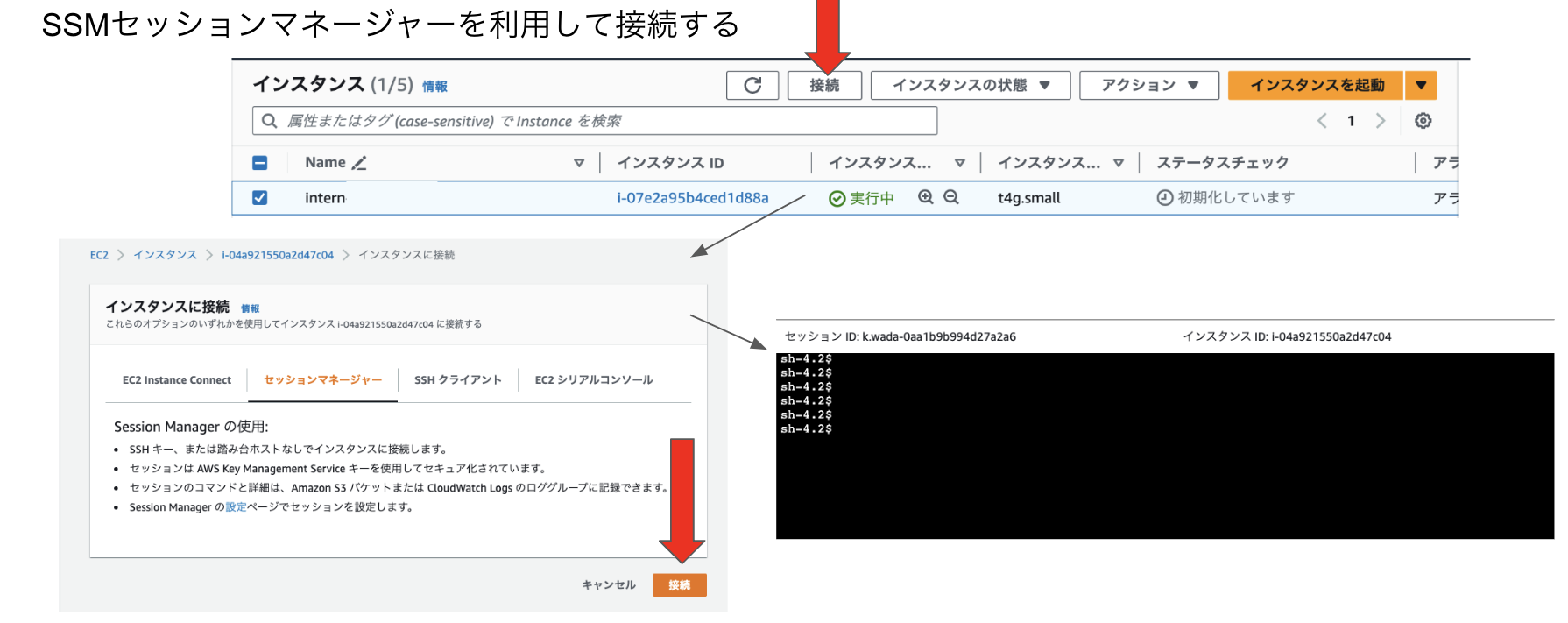This screenshot has width=1568, height=623.
Task: Expand the launch instance split-button arrow
Action: (1421, 85)
